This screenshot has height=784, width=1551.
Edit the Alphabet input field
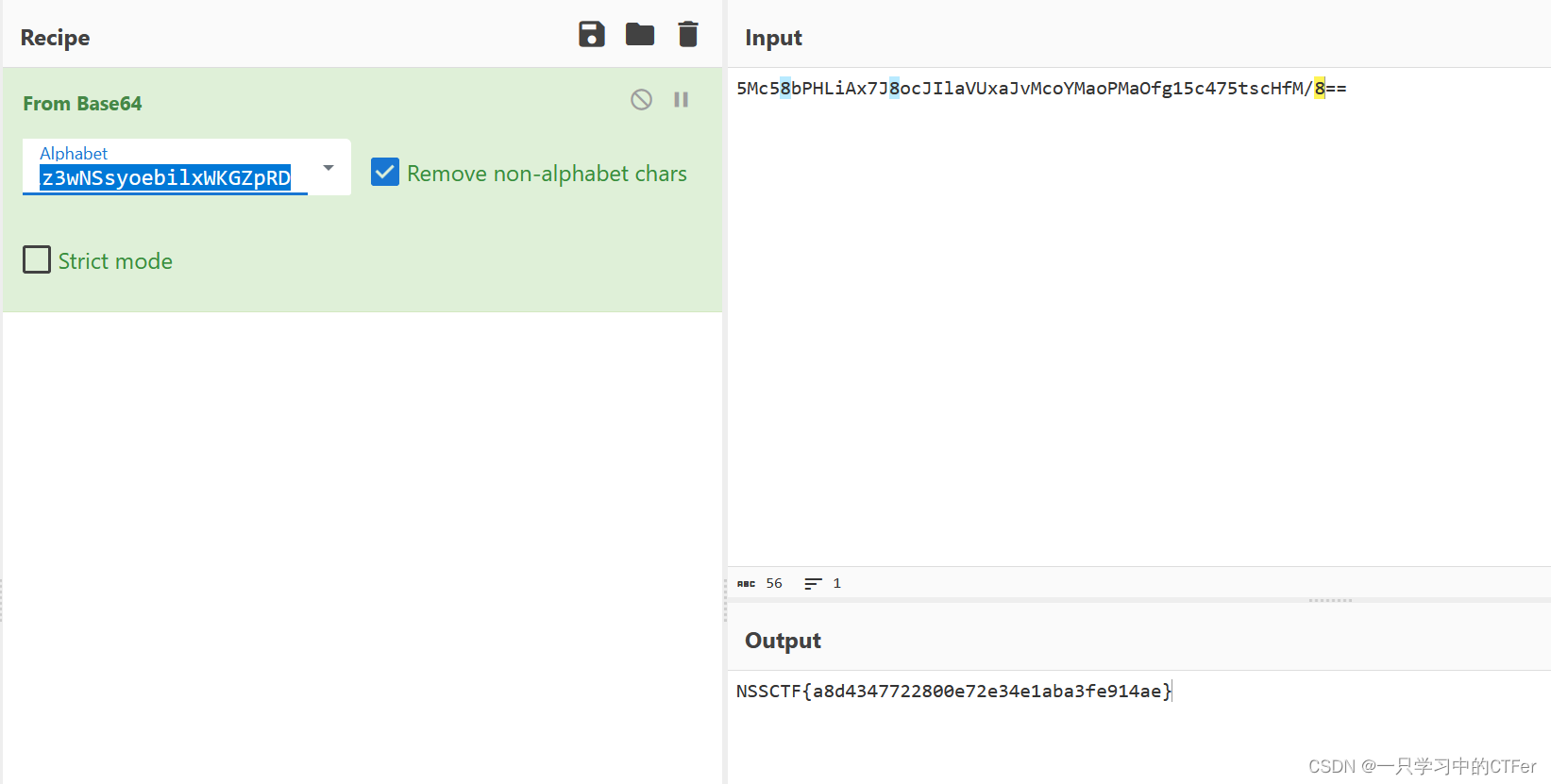(165, 177)
